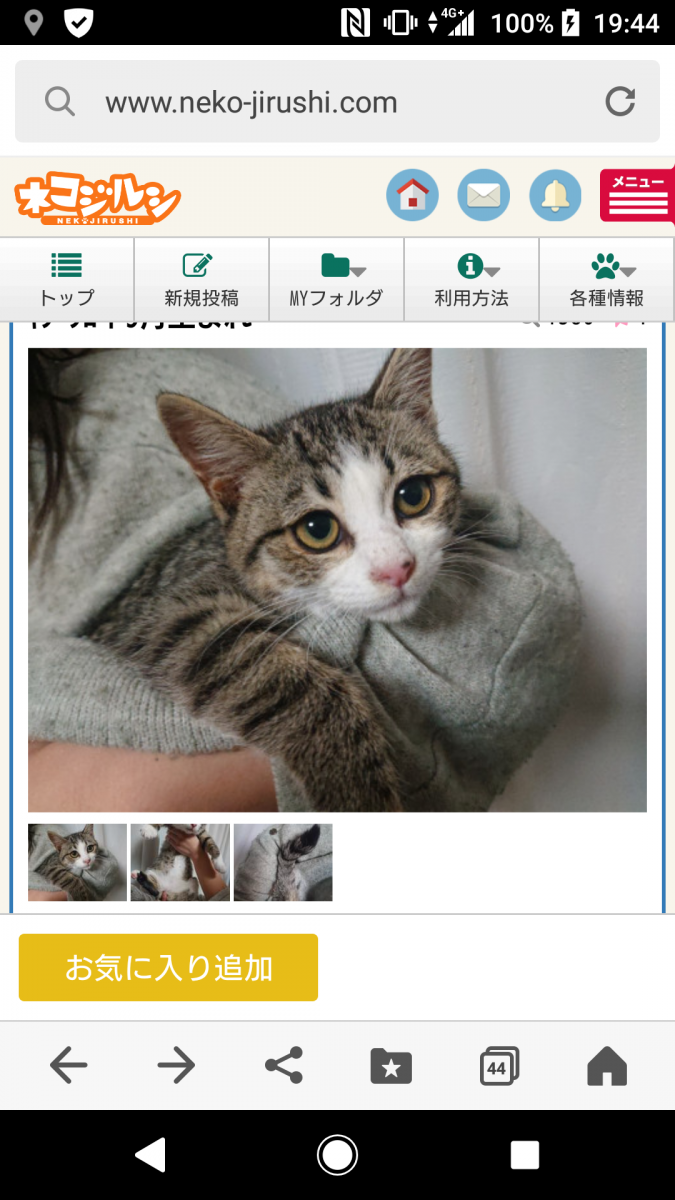Open the mail envelope icon
Image resolution: width=675 pixels, height=1200 pixels.
coord(483,195)
